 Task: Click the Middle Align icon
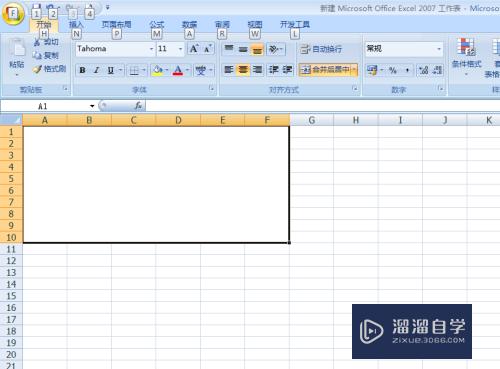click(243, 49)
